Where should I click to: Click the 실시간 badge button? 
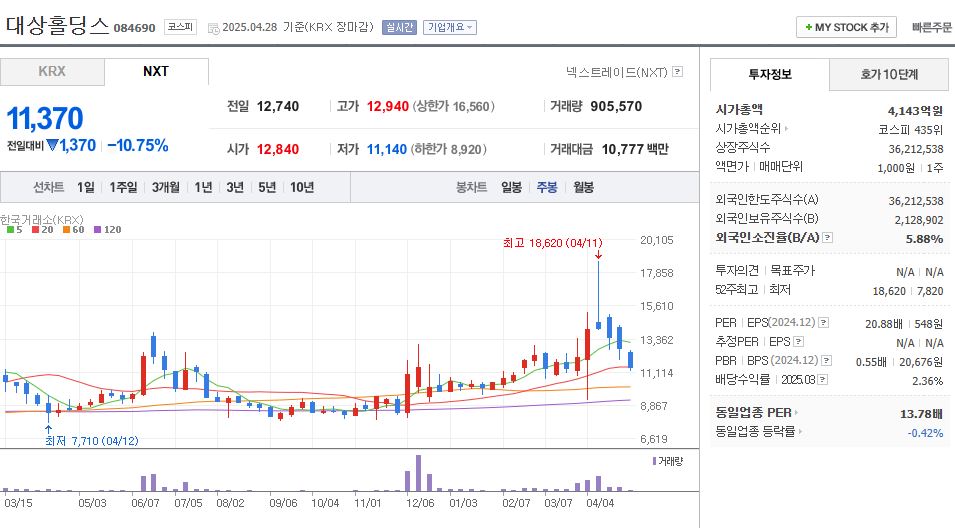pyautogui.click(x=399, y=27)
